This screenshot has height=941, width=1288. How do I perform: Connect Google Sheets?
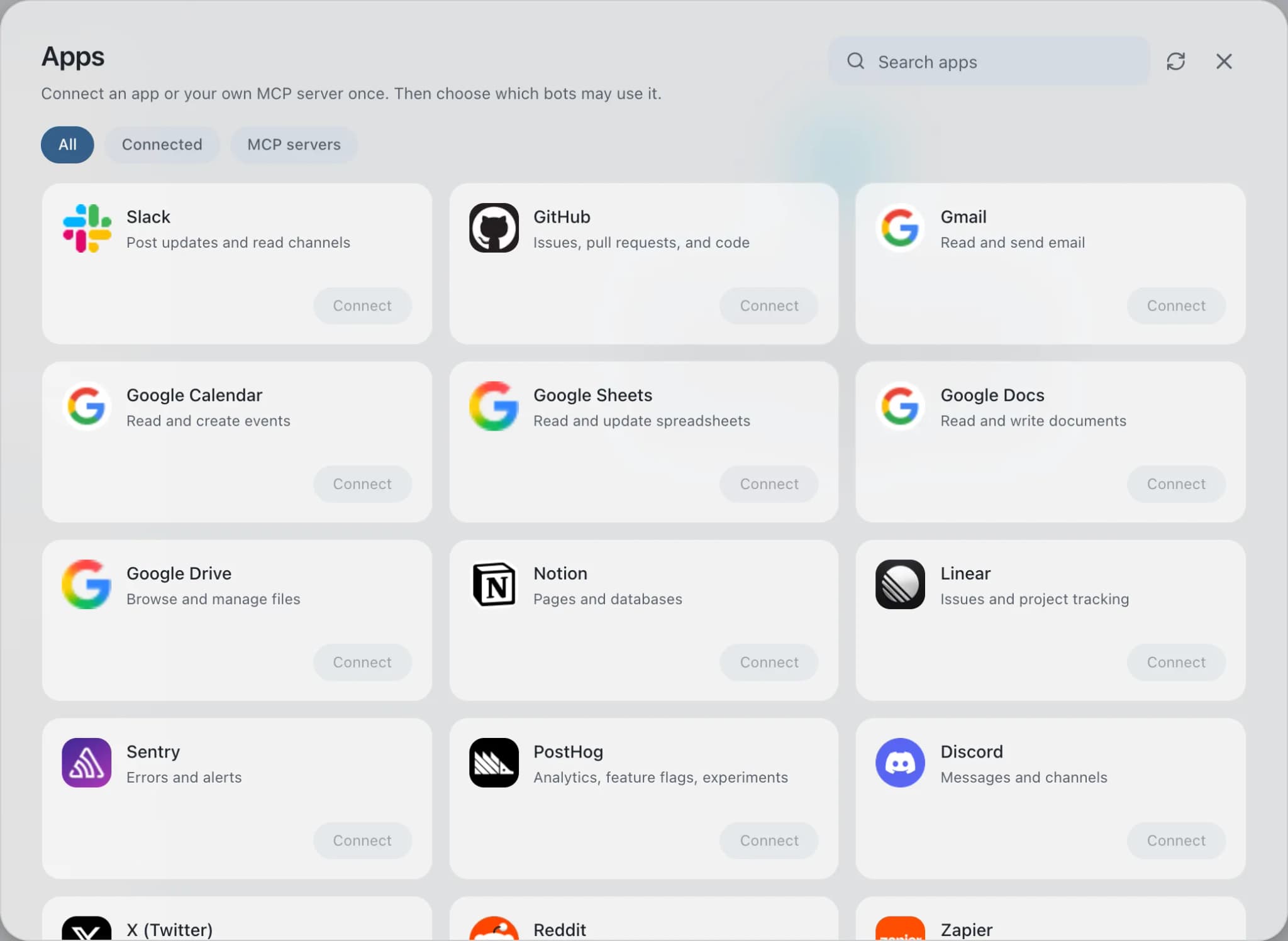[x=769, y=484]
